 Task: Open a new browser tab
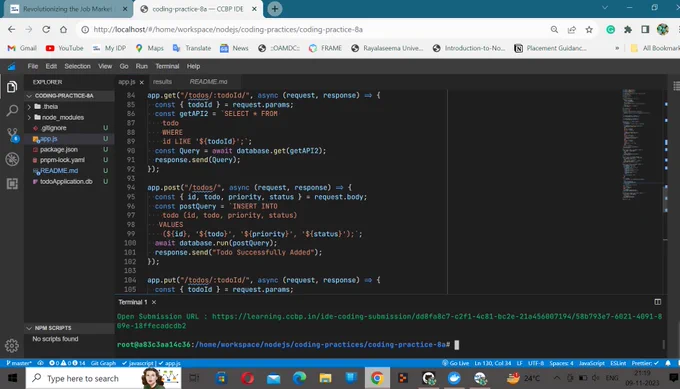click(275, 9)
